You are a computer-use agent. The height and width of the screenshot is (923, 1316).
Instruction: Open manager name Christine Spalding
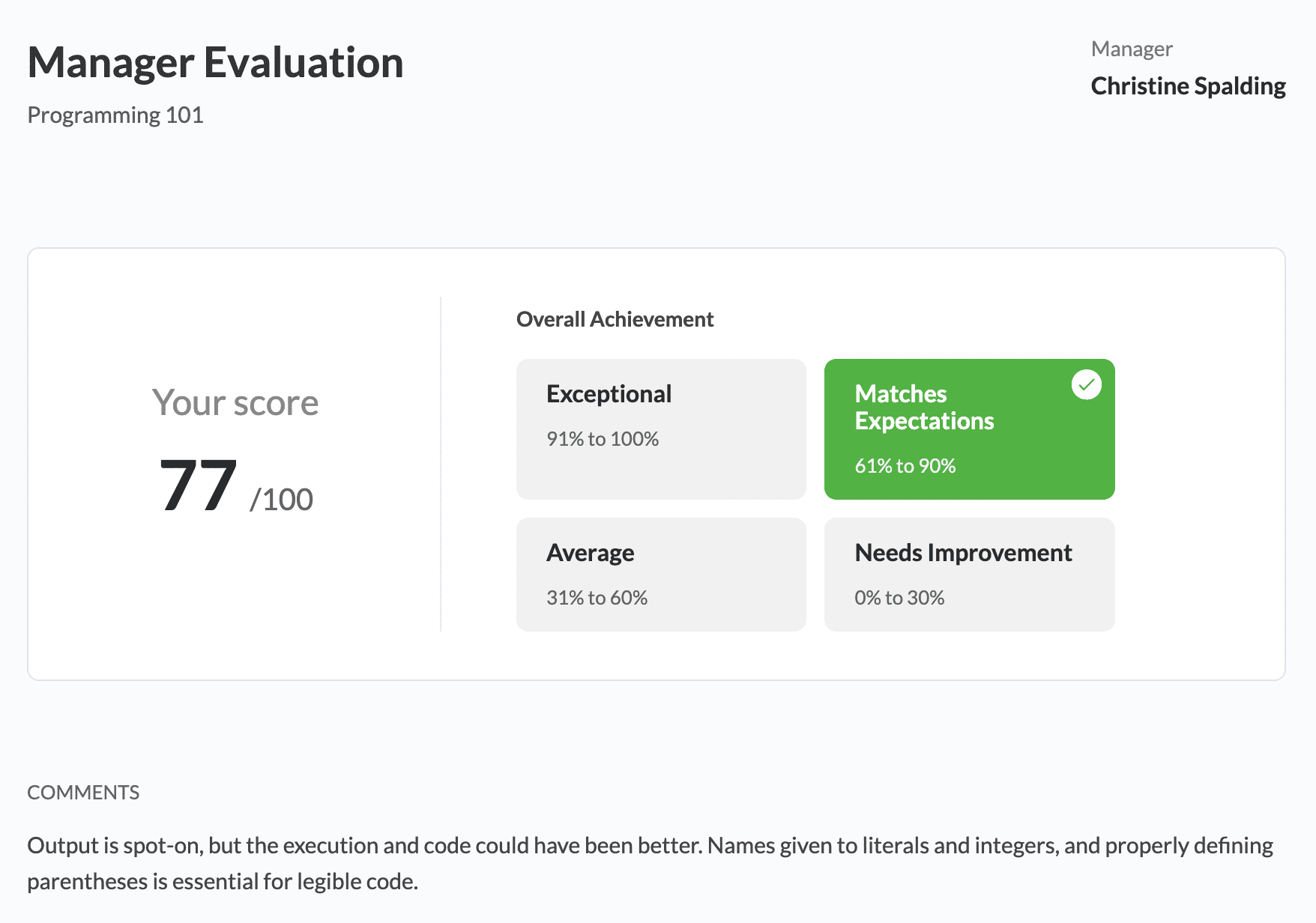click(1188, 86)
